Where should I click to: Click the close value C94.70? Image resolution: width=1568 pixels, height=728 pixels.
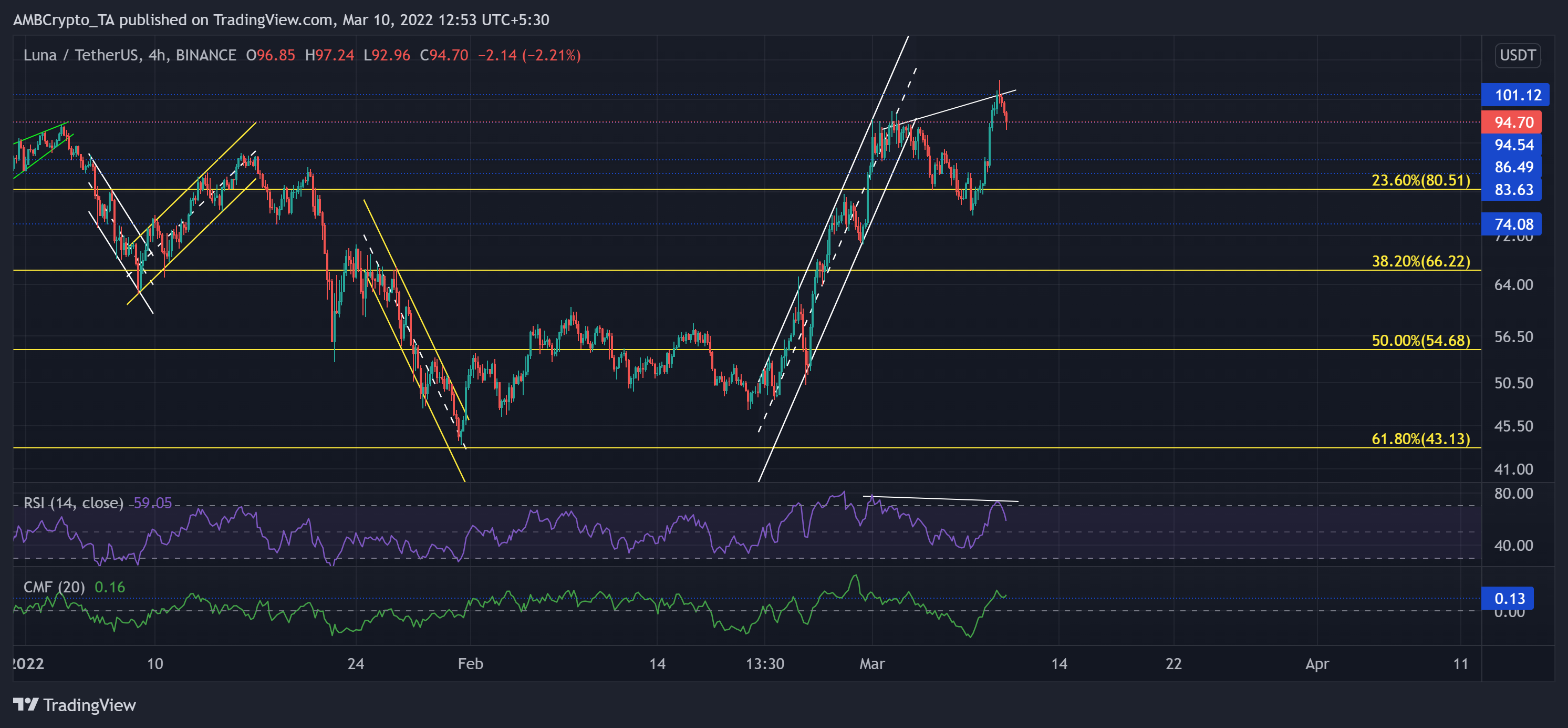(x=444, y=55)
